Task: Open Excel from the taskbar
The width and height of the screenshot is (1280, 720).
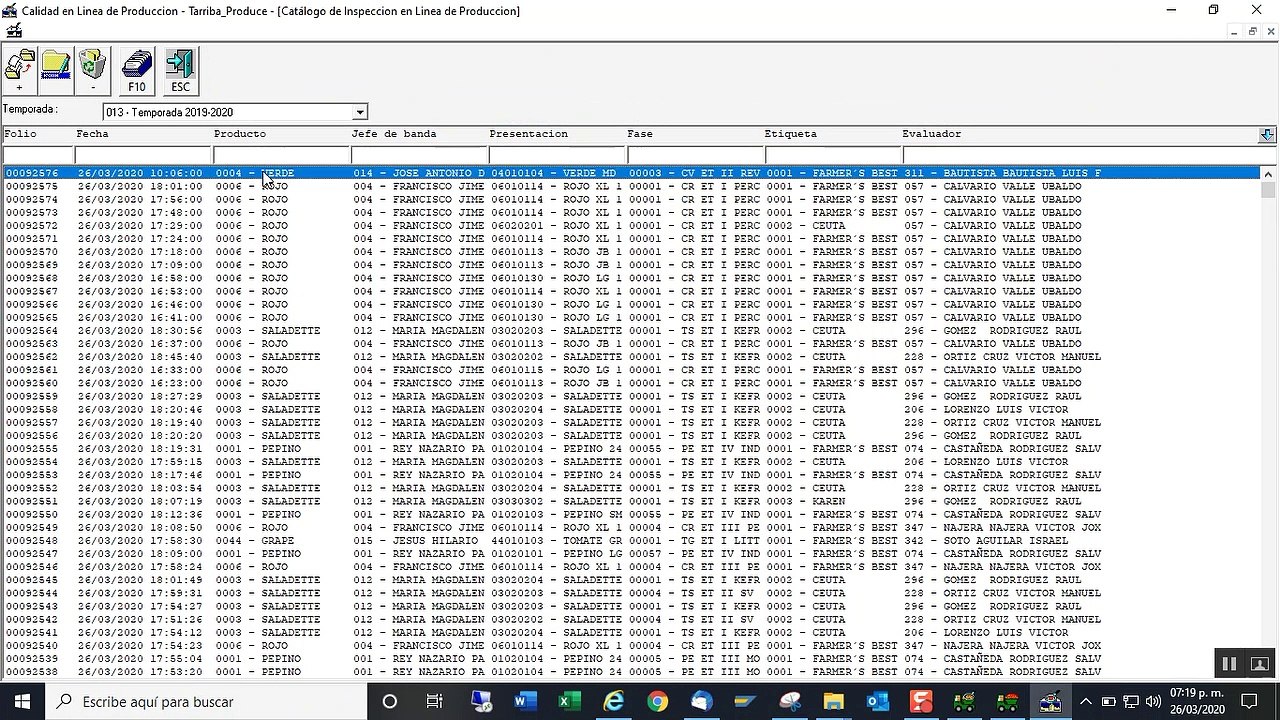Action: point(569,702)
